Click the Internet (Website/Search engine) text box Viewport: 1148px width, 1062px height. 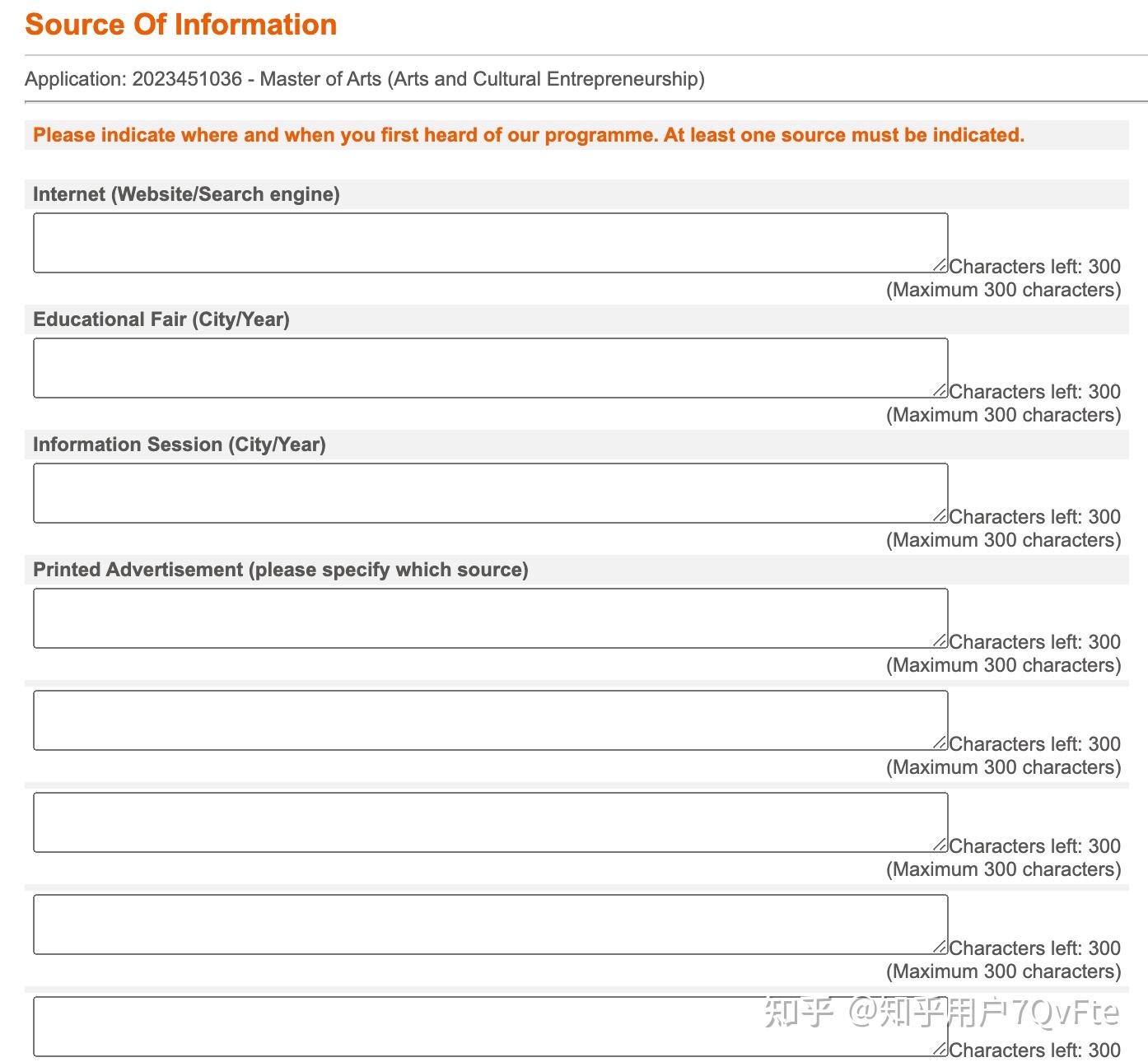click(x=490, y=243)
